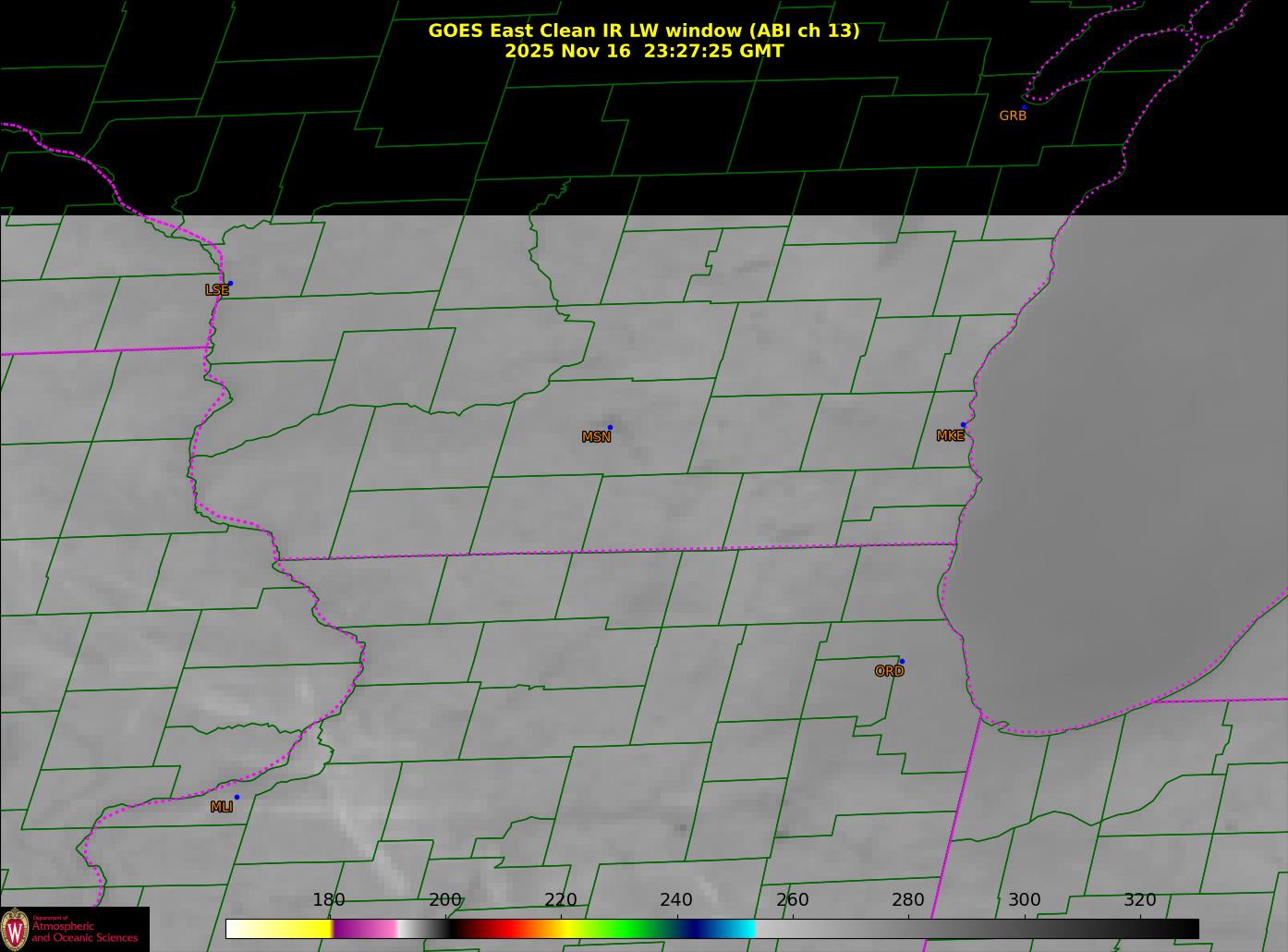The width and height of the screenshot is (1288, 952).
Task: Click the 260 label on the color scale
Action: 793,900
